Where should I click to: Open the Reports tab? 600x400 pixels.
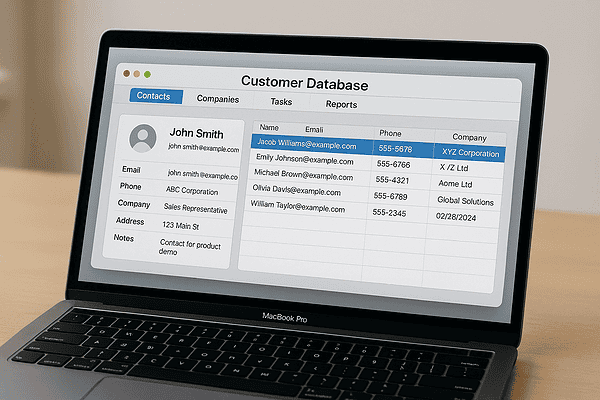(341, 104)
